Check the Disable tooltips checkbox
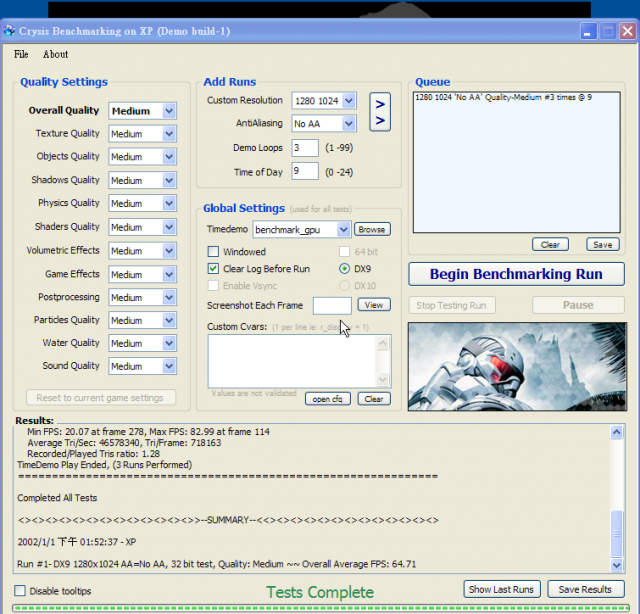This screenshot has height=614, width=640. pos(20,591)
